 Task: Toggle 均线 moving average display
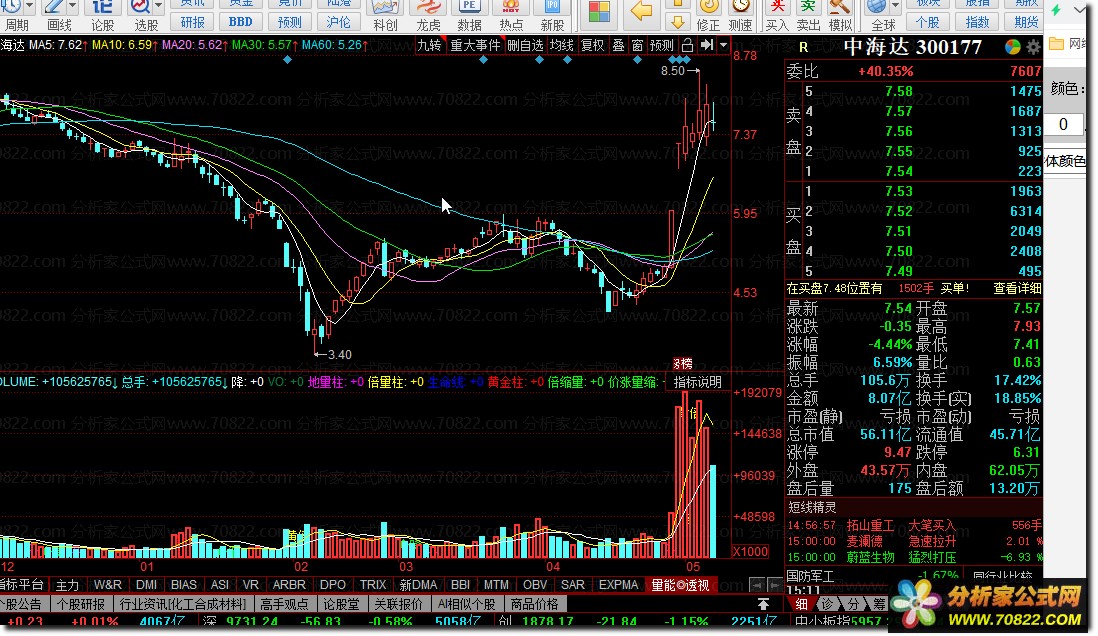pyautogui.click(x=562, y=45)
